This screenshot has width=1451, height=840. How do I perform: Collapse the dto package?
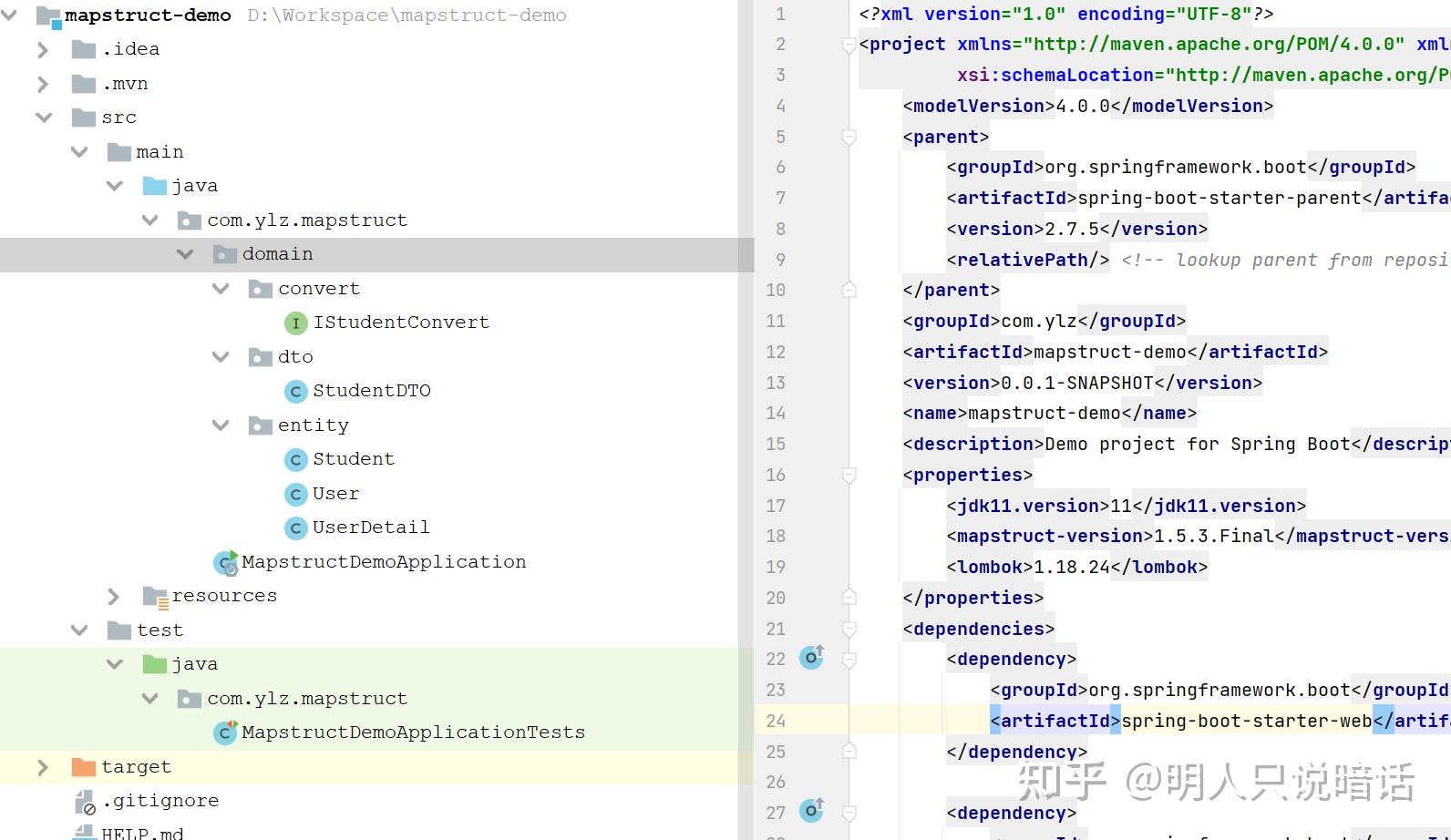click(x=221, y=357)
